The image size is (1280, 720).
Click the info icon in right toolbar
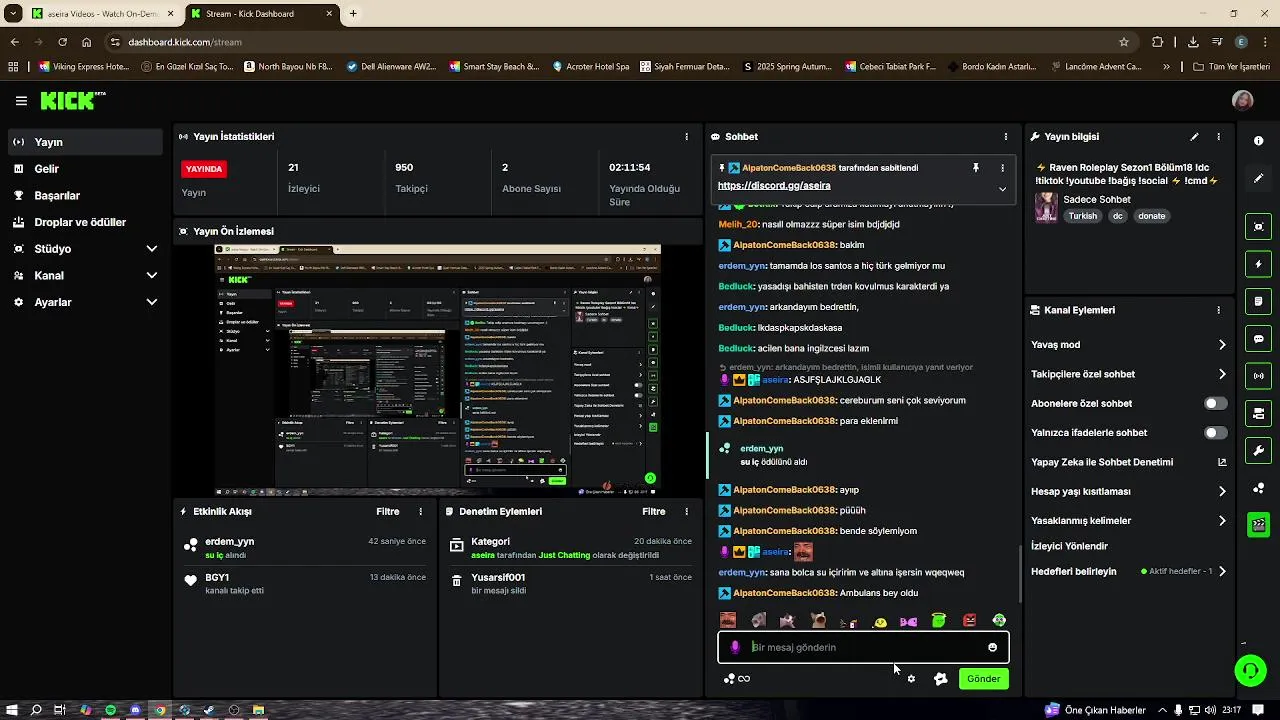pyautogui.click(x=1258, y=141)
